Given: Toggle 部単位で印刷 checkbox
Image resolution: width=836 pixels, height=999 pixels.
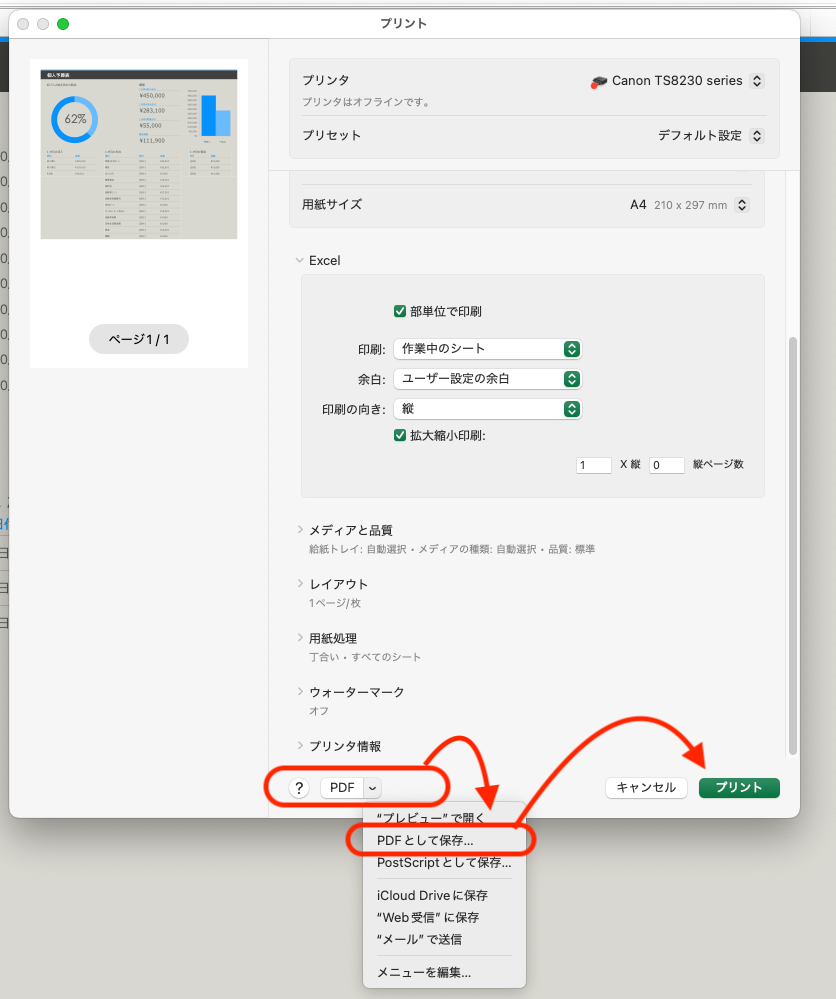Looking at the screenshot, I should tap(400, 312).
